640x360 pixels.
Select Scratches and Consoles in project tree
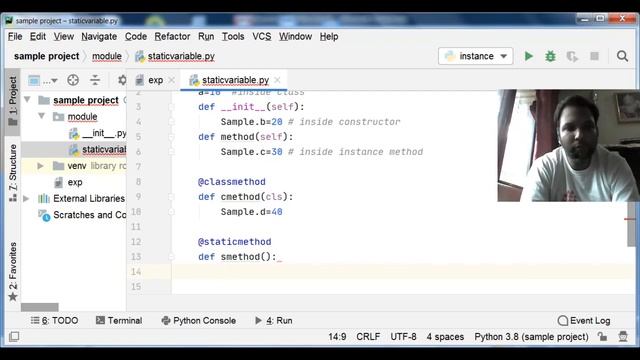(82, 215)
